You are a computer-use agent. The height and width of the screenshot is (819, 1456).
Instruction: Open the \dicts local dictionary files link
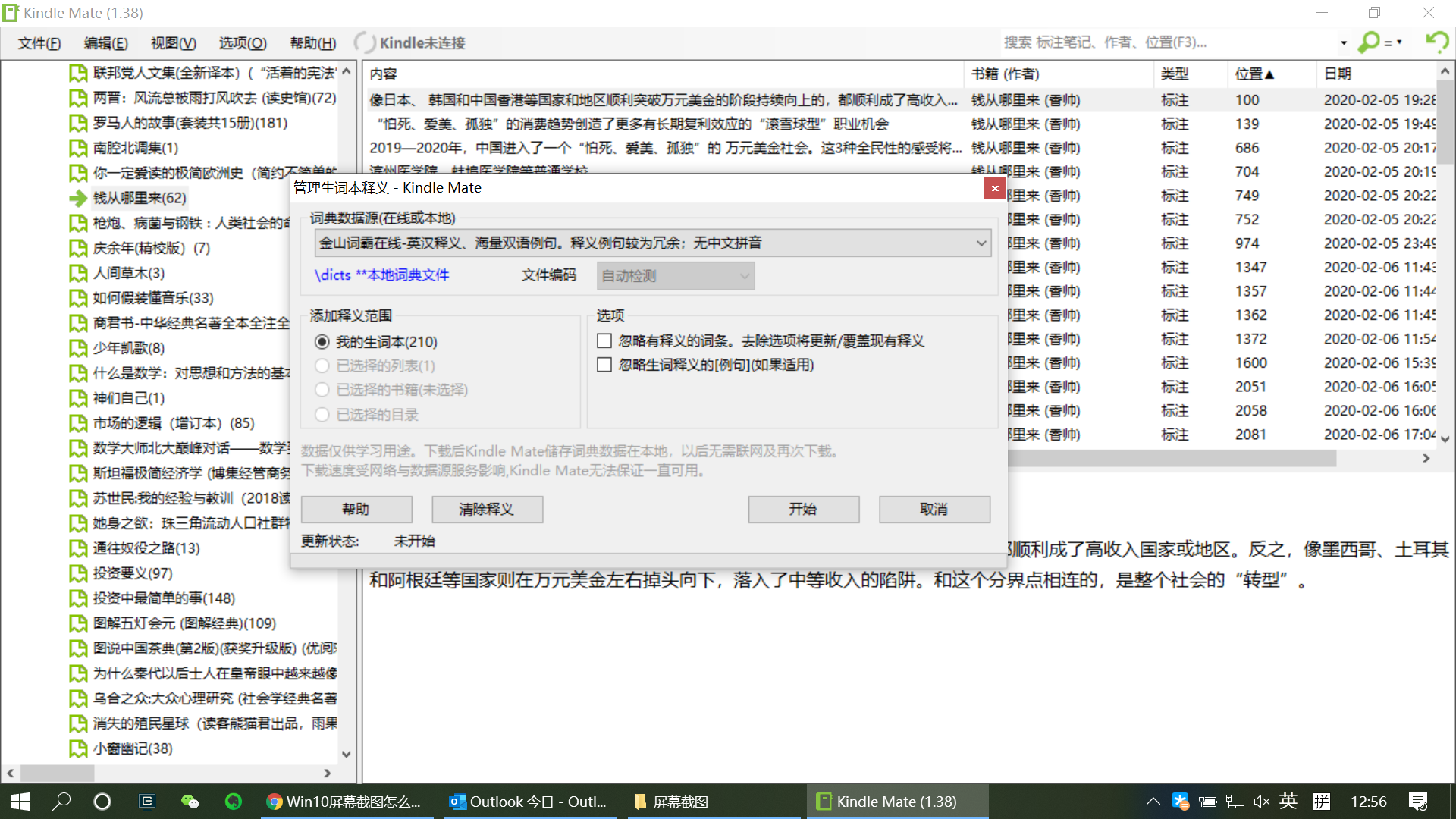[381, 275]
